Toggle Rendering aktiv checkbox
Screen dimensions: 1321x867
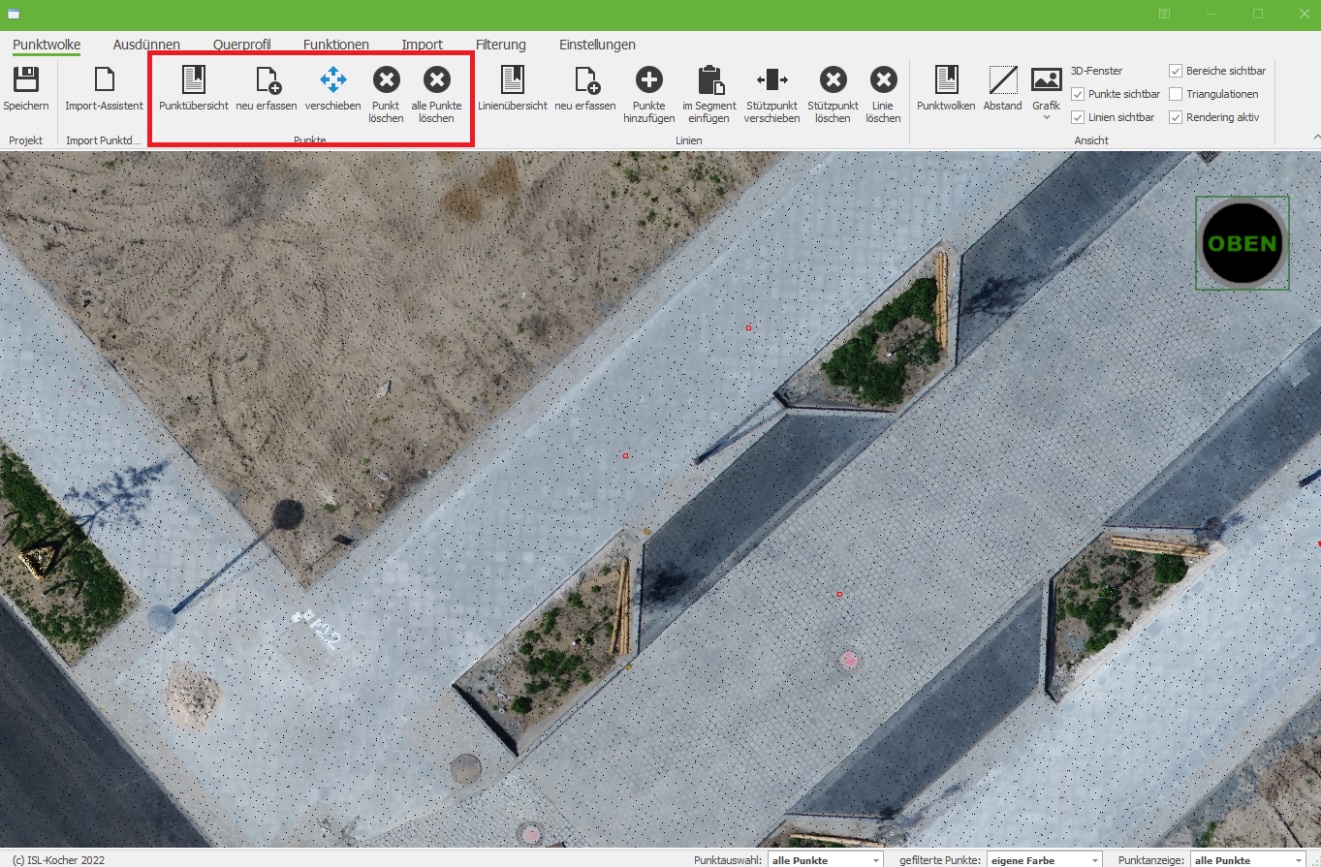pos(1176,117)
